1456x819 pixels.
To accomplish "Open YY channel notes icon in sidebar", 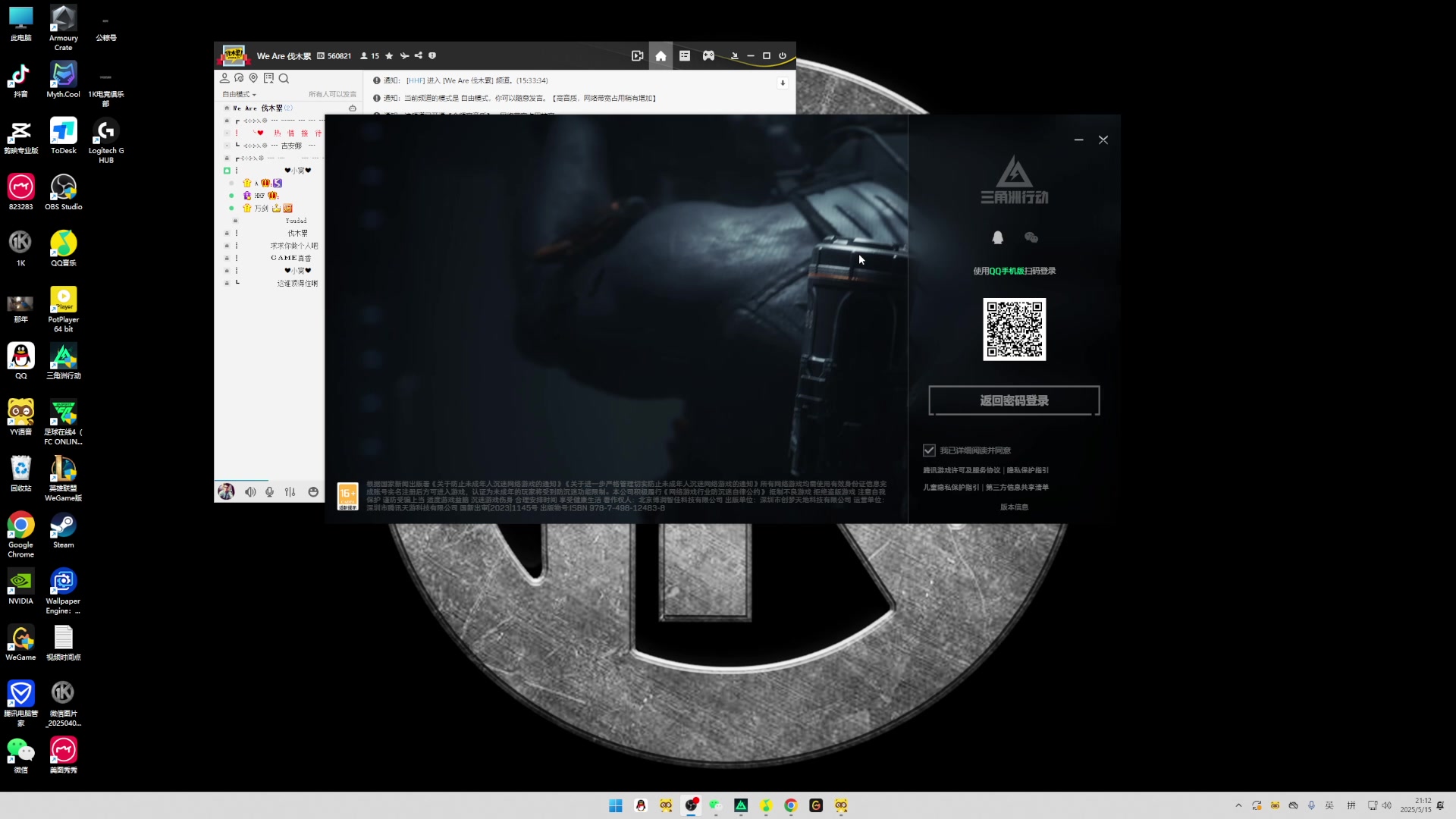I will click(x=268, y=78).
